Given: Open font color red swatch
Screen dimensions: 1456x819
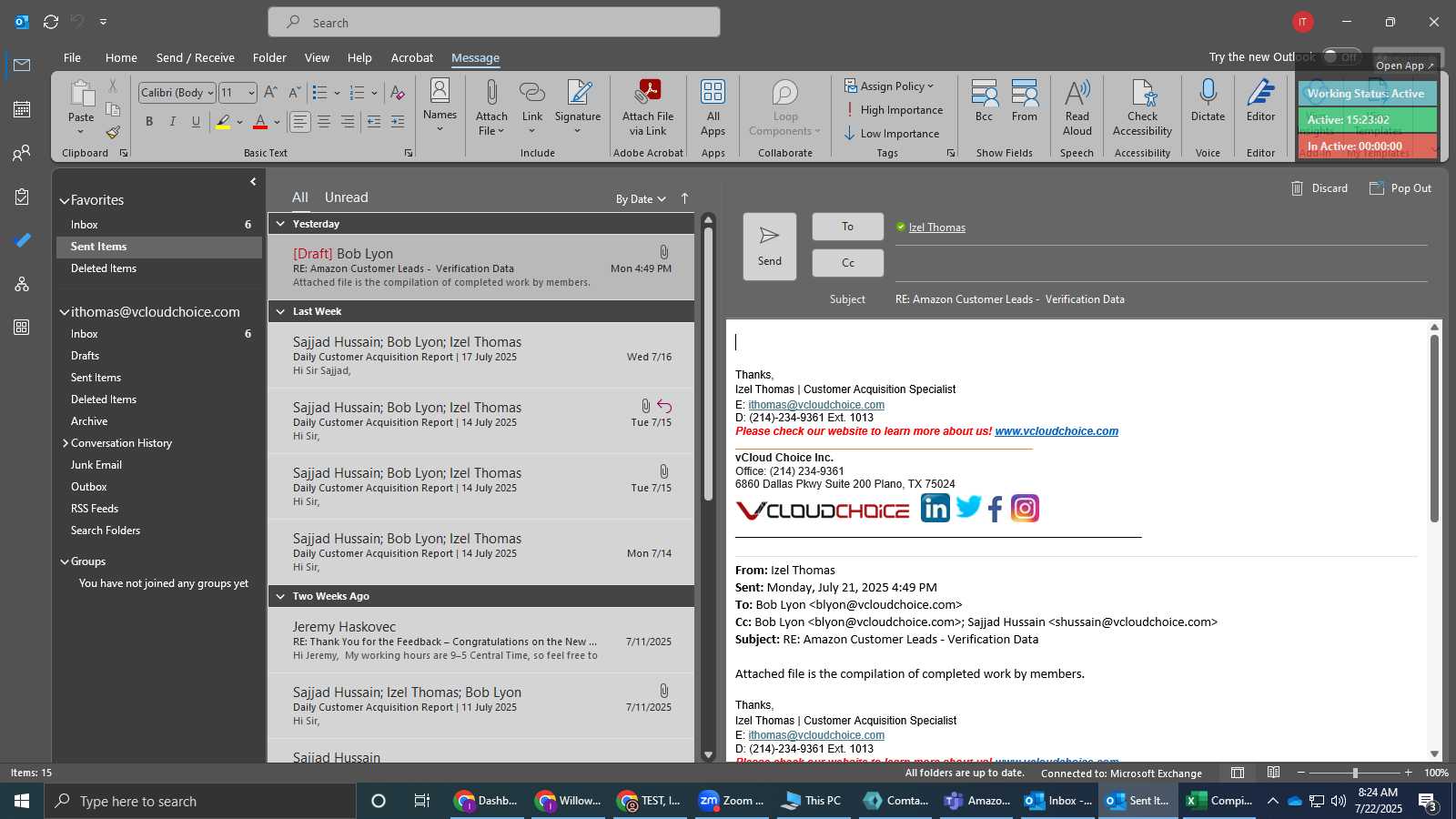Looking at the screenshot, I should coord(260,121).
